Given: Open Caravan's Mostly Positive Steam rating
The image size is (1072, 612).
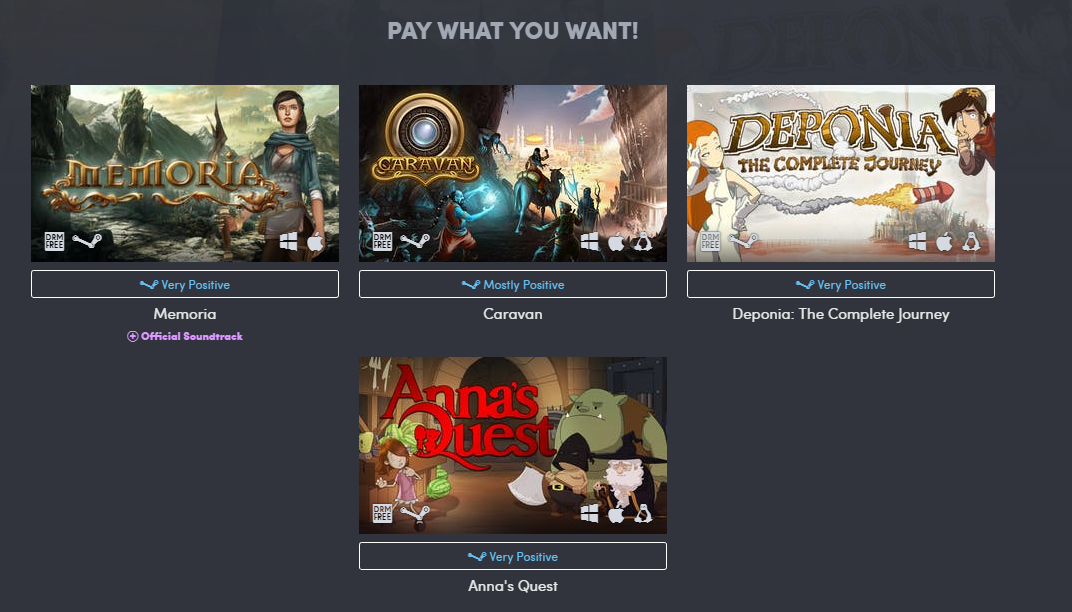Looking at the screenshot, I should [x=513, y=284].
